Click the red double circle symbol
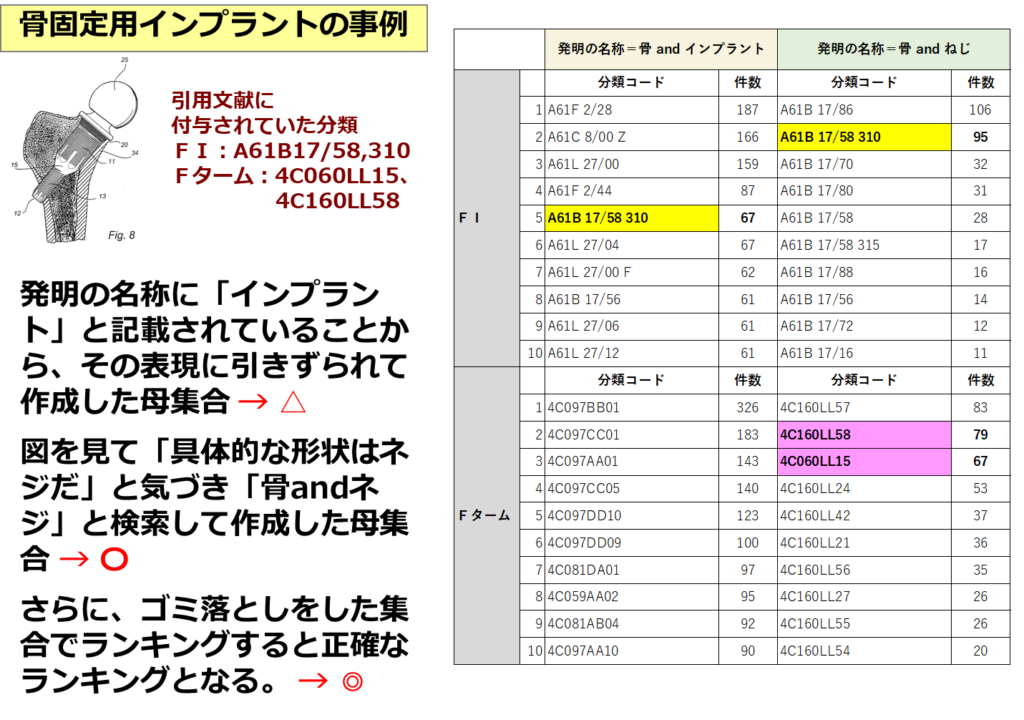Viewport: 1024px width, 720px height. [351, 682]
